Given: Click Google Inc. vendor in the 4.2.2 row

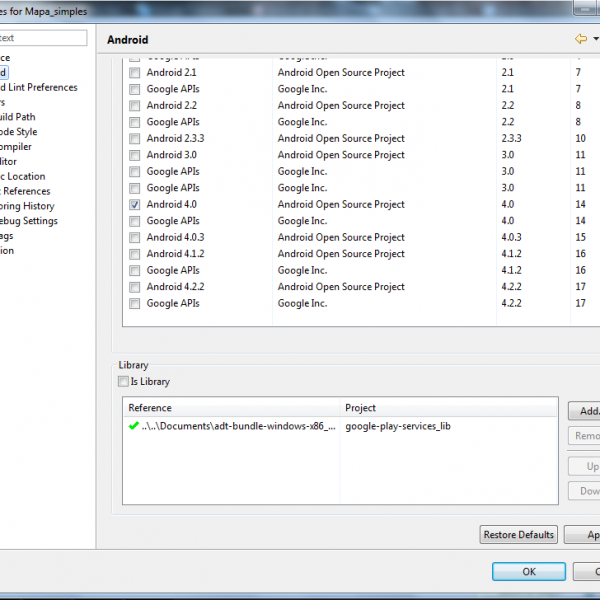Looking at the screenshot, I should (302, 303).
